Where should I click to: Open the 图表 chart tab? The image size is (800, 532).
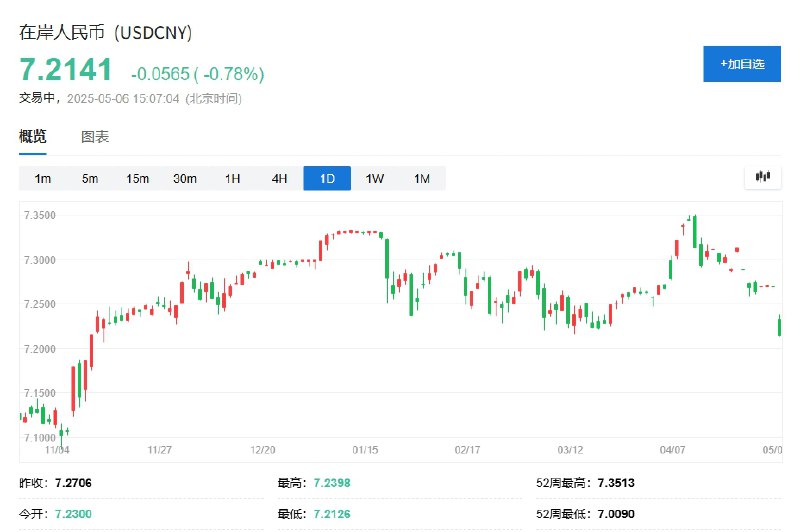coord(95,137)
